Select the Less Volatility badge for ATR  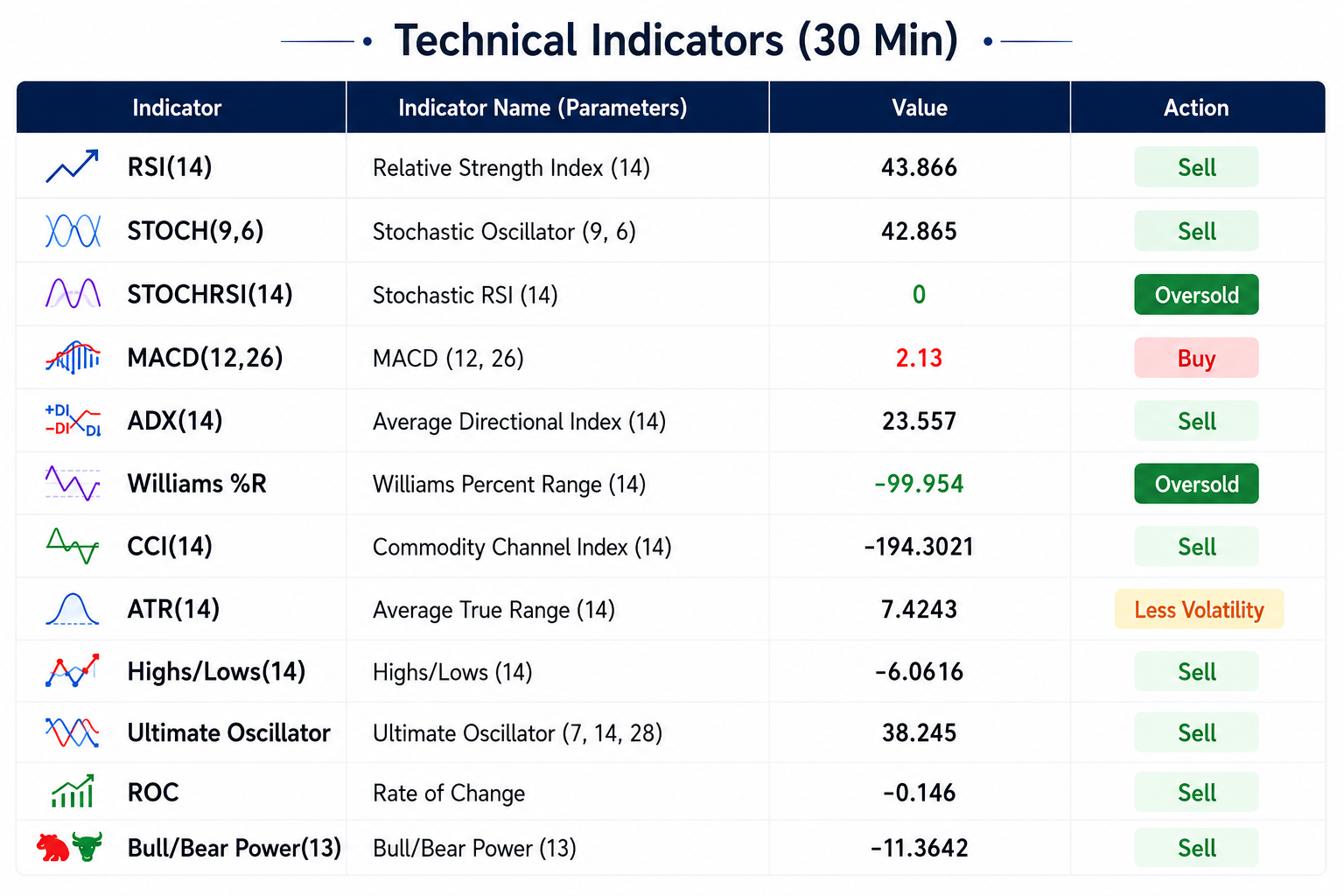(x=1199, y=609)
